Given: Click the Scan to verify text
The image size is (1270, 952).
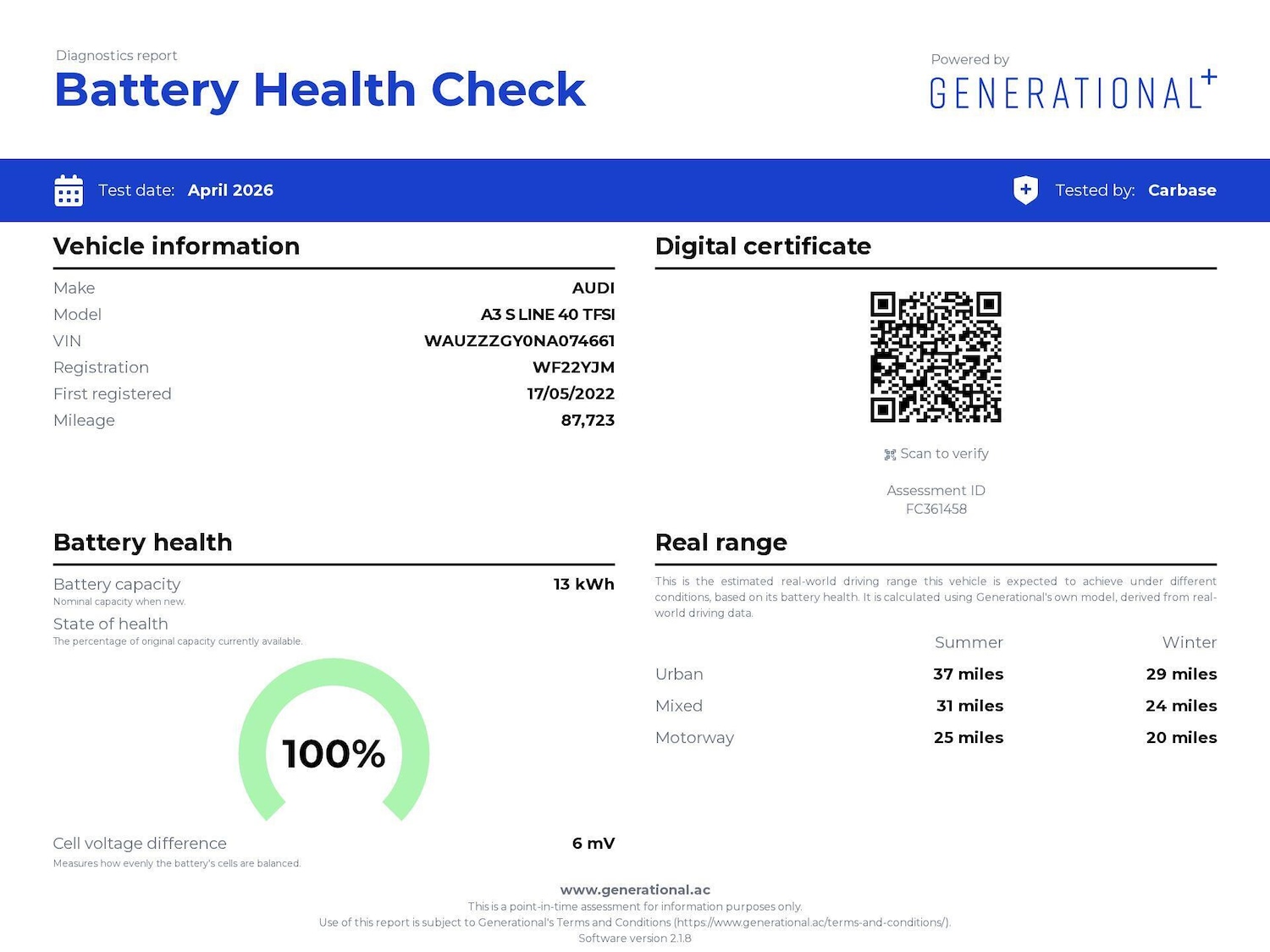Looking at the screenshot, I should point(944,454).
